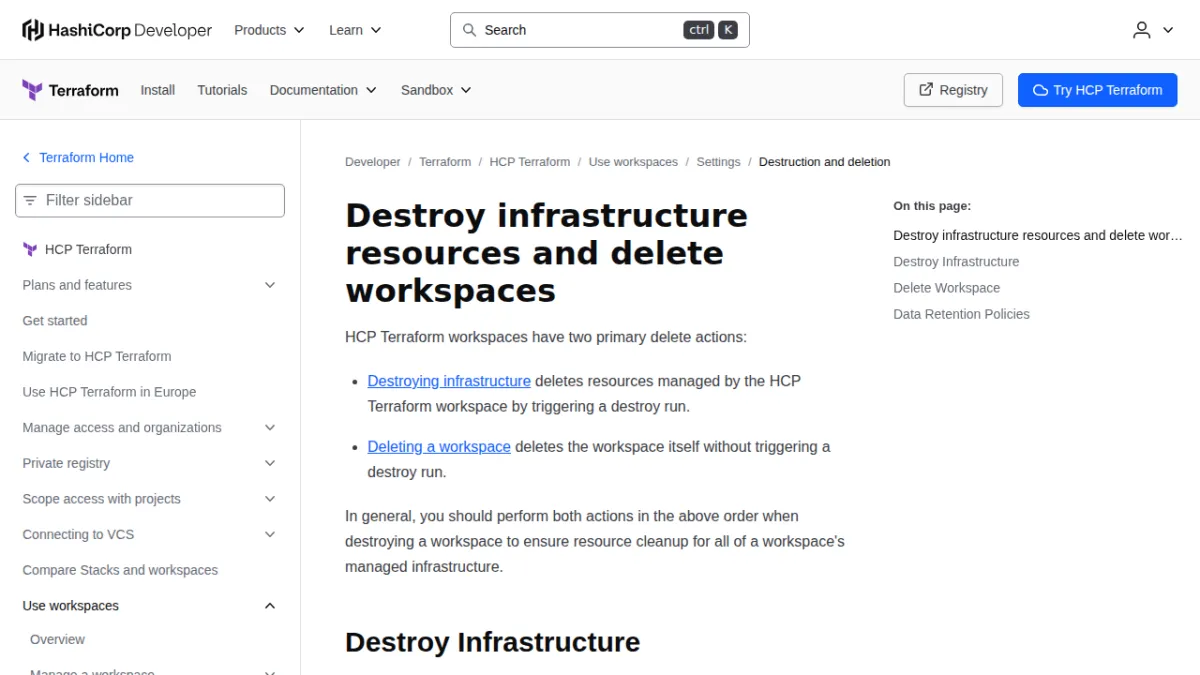Screen dimensions: 1200x675
Task: Collapse the Use workspaces section
Action: [270, 606]
